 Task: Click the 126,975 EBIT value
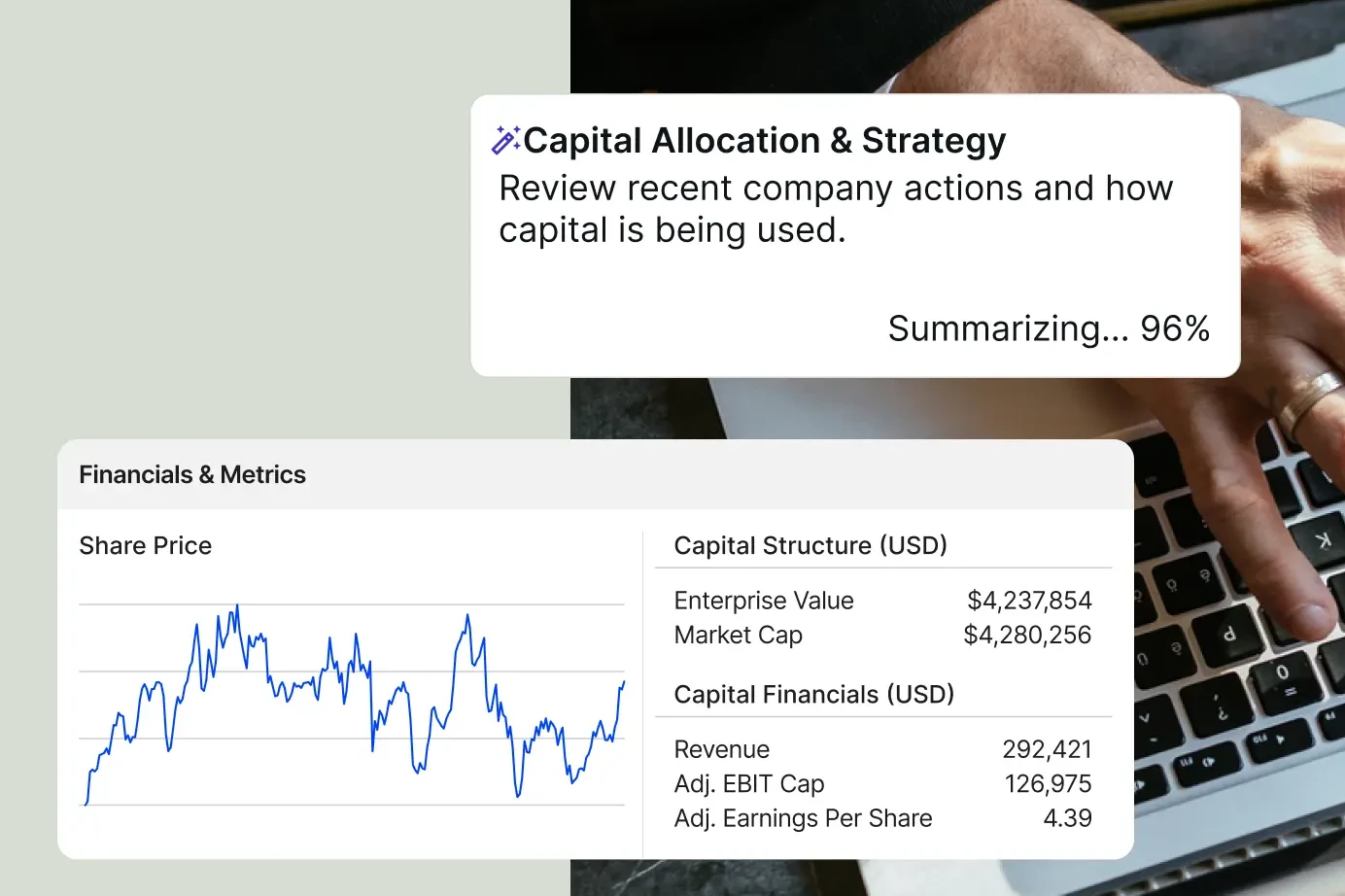click(1048, 783)
